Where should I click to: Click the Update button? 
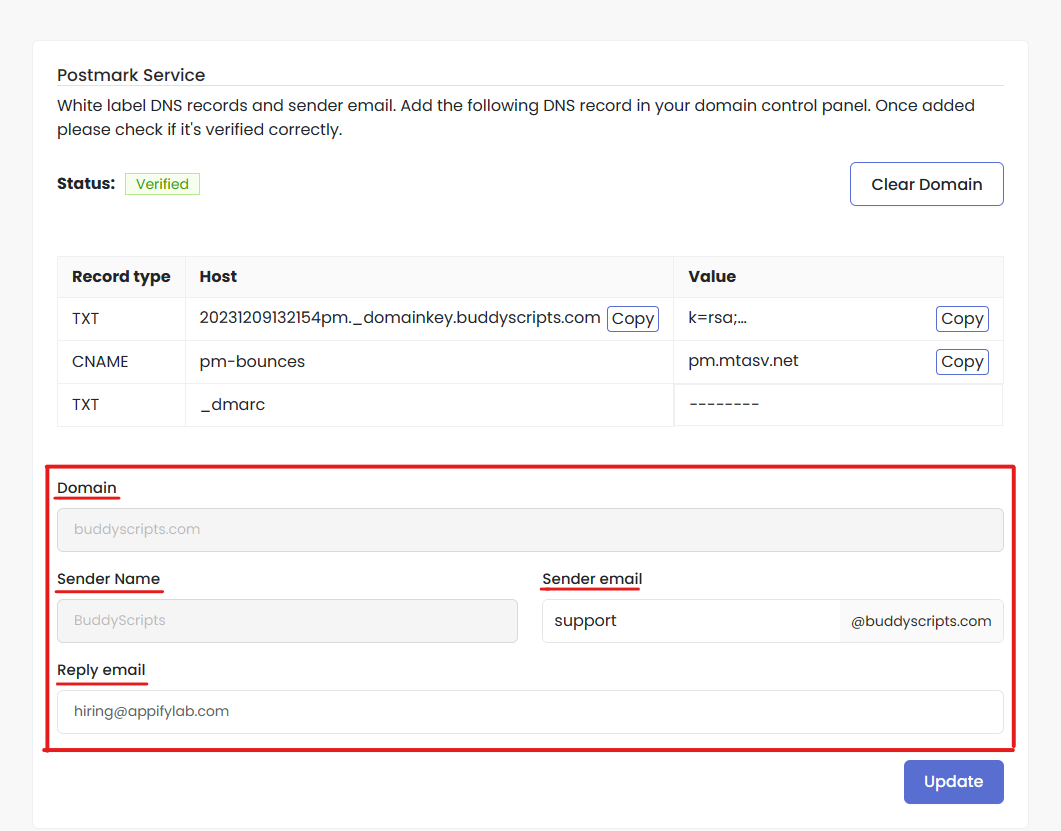pos(953,782)
